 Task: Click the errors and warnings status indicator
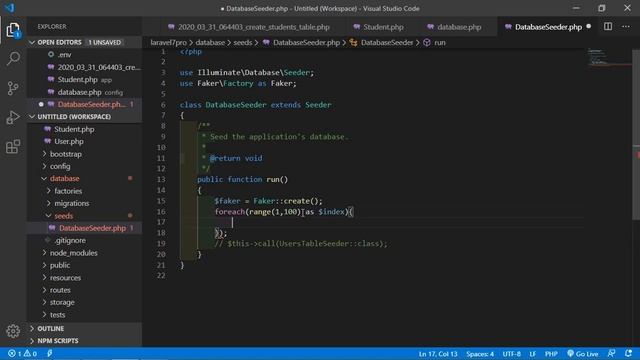click(22, 353)
